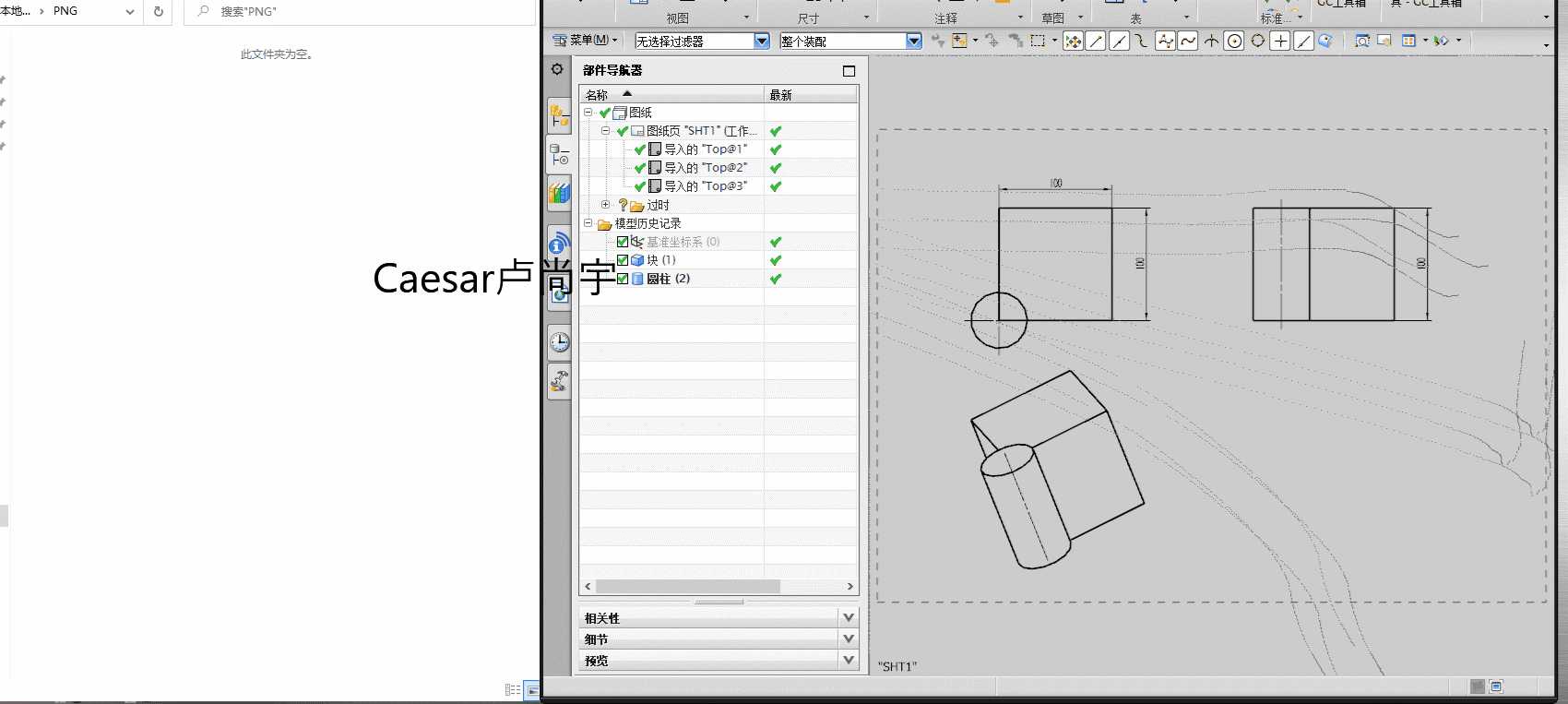Click the 搜索"PNG" search box in Explorer

(360, 12)
